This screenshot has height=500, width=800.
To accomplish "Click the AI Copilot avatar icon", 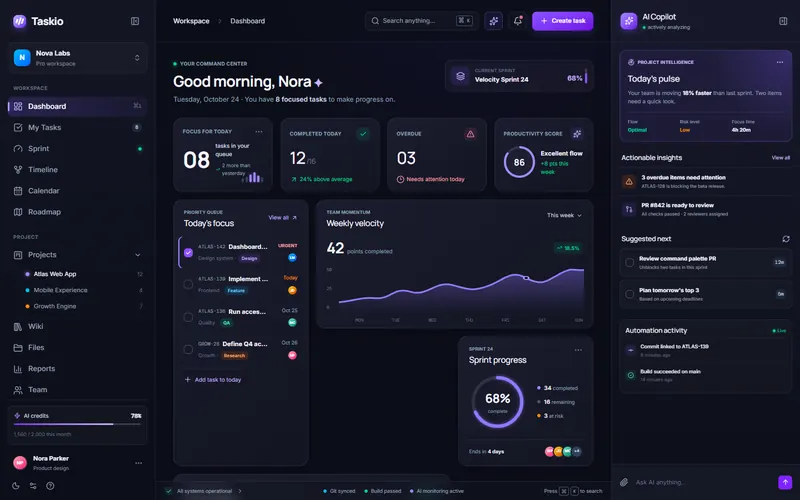I will (x=629, y=21).
